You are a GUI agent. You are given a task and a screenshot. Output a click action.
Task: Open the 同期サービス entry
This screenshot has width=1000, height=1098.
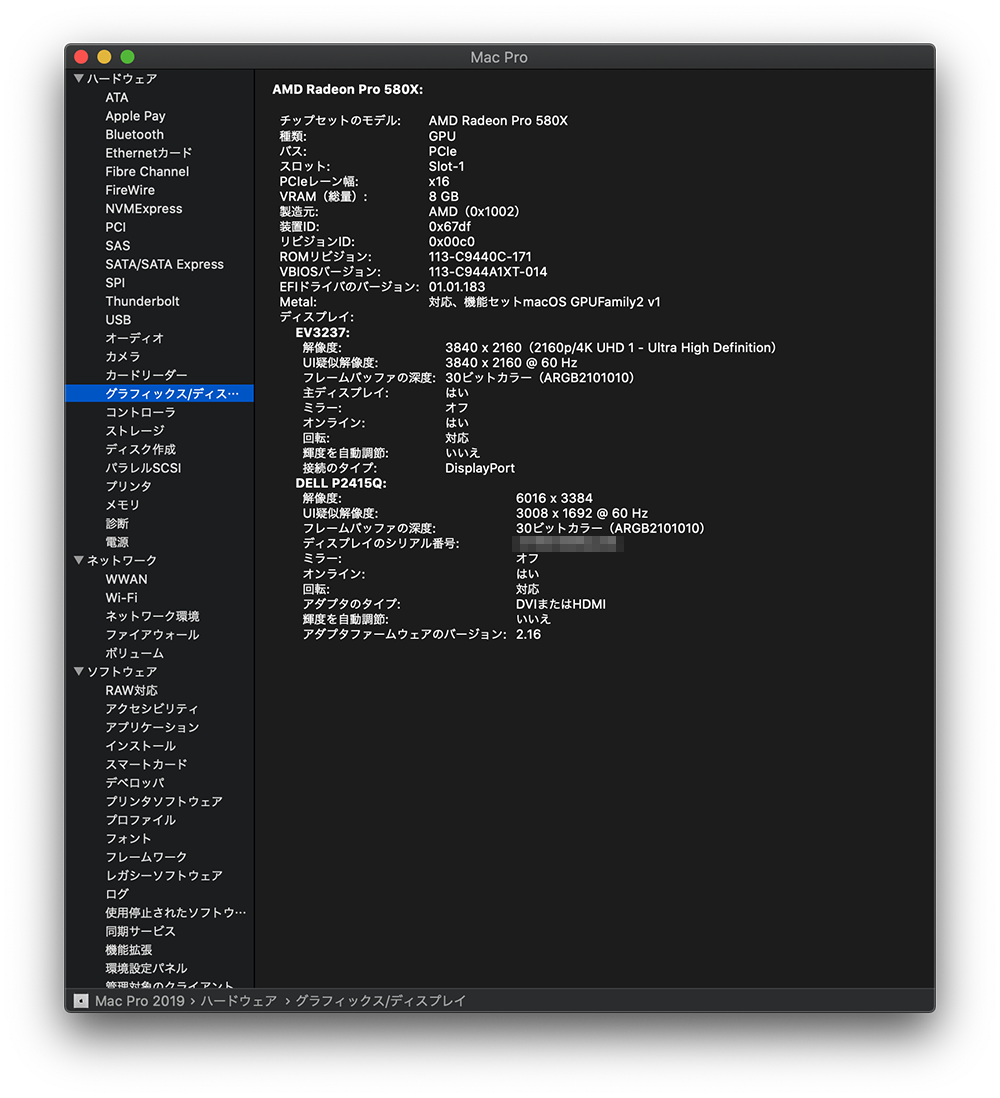140,931
